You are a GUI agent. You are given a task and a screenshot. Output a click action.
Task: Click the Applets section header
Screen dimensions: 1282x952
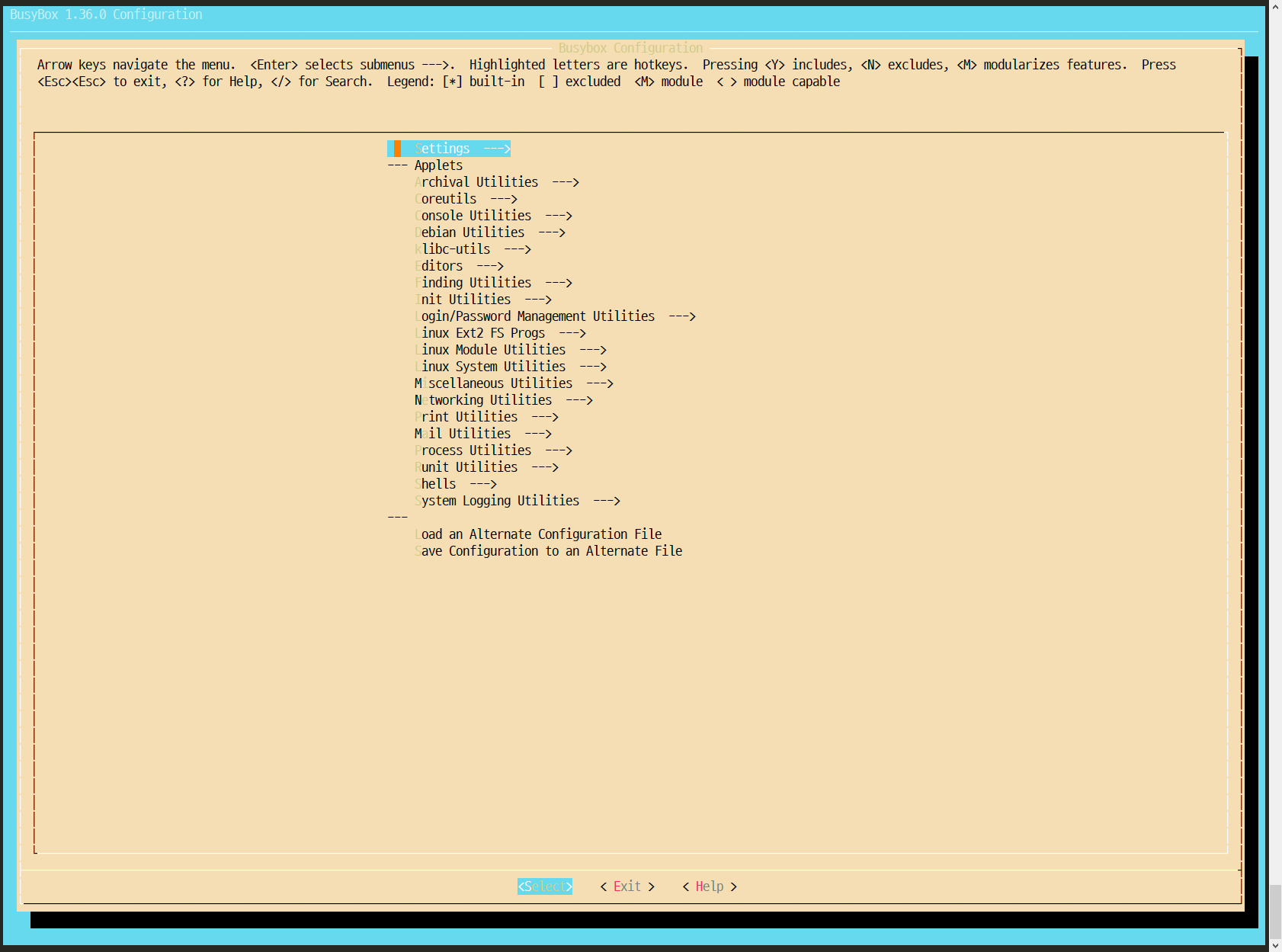(x=438, y=165)
